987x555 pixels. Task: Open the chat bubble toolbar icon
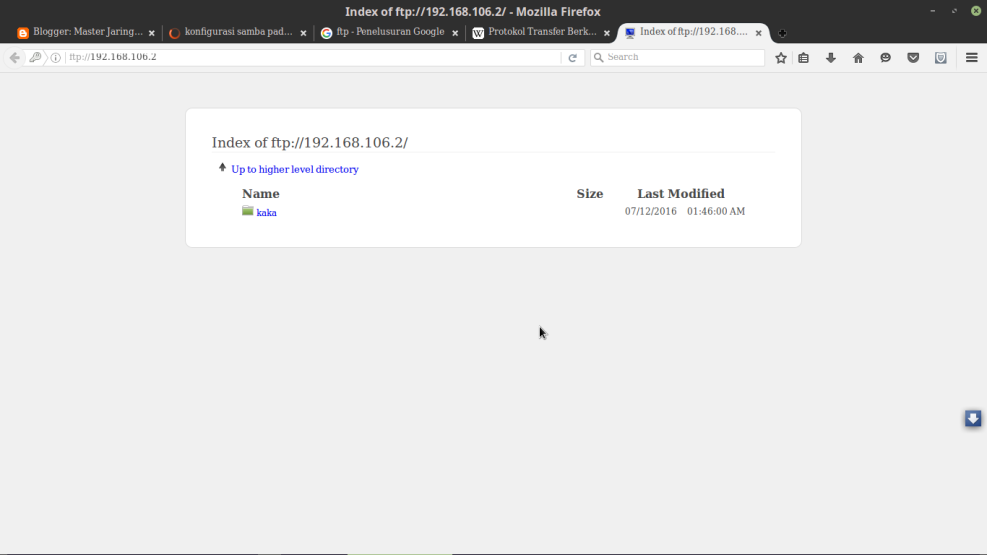point(885,58)
